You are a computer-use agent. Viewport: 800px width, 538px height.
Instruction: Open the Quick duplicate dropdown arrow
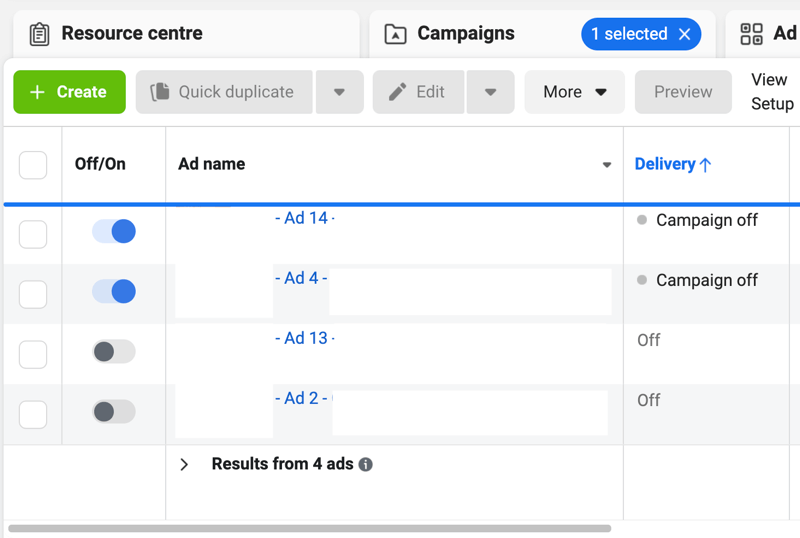tap(339, 92)
